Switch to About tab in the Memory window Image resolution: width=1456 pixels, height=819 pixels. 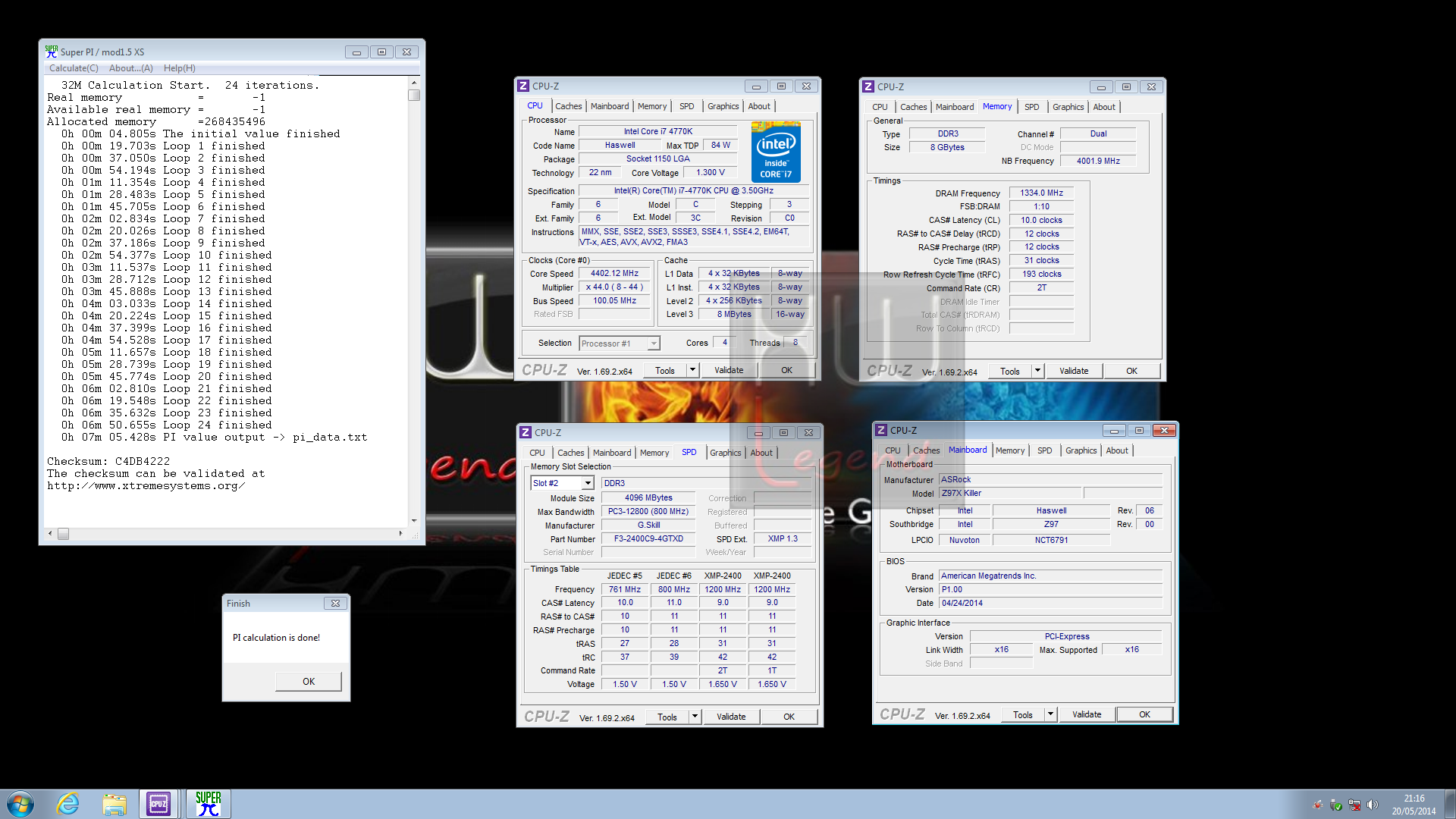tap(1104, 107)
